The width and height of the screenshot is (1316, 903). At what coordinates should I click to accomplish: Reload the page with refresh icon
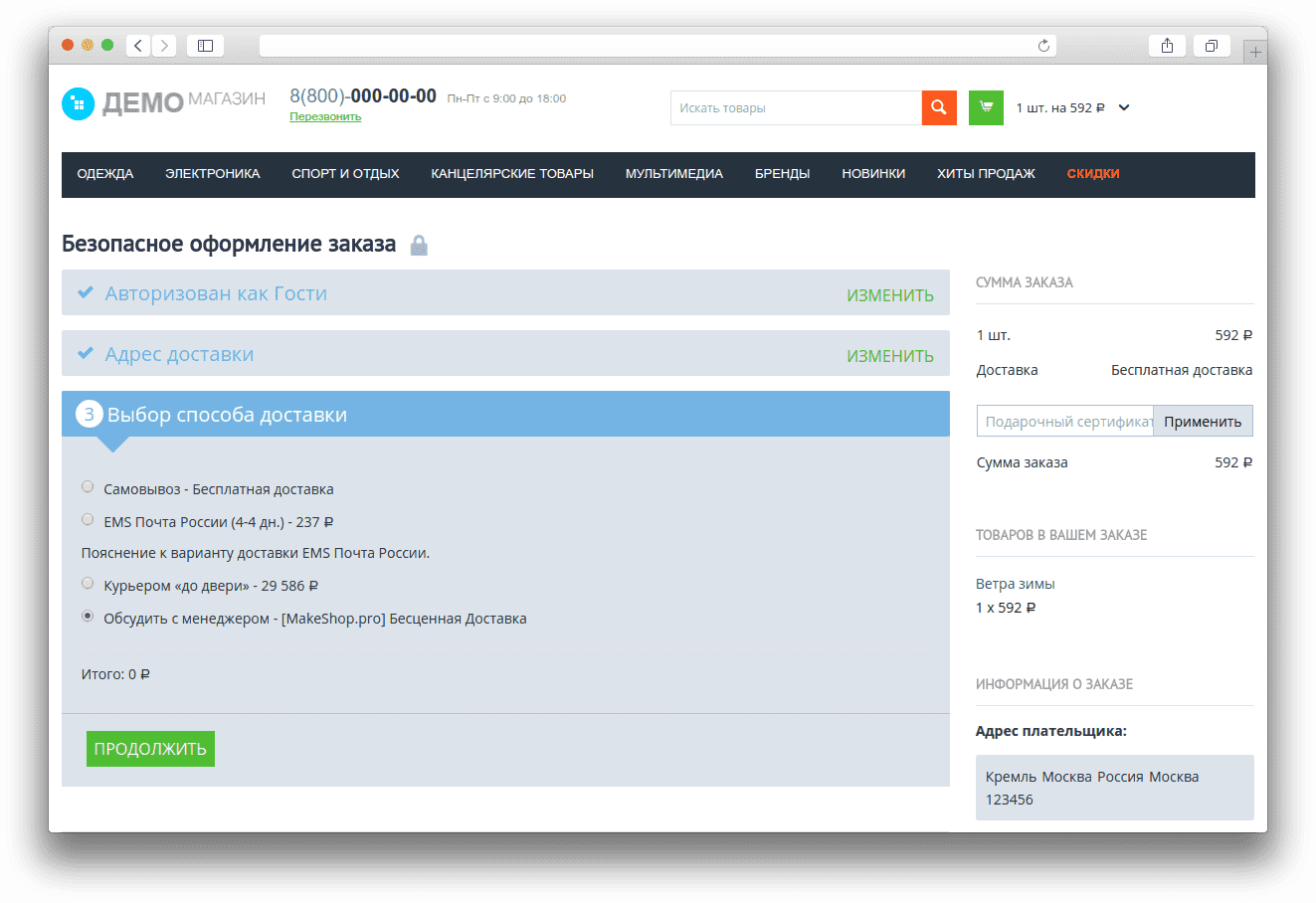point(1043,45)
